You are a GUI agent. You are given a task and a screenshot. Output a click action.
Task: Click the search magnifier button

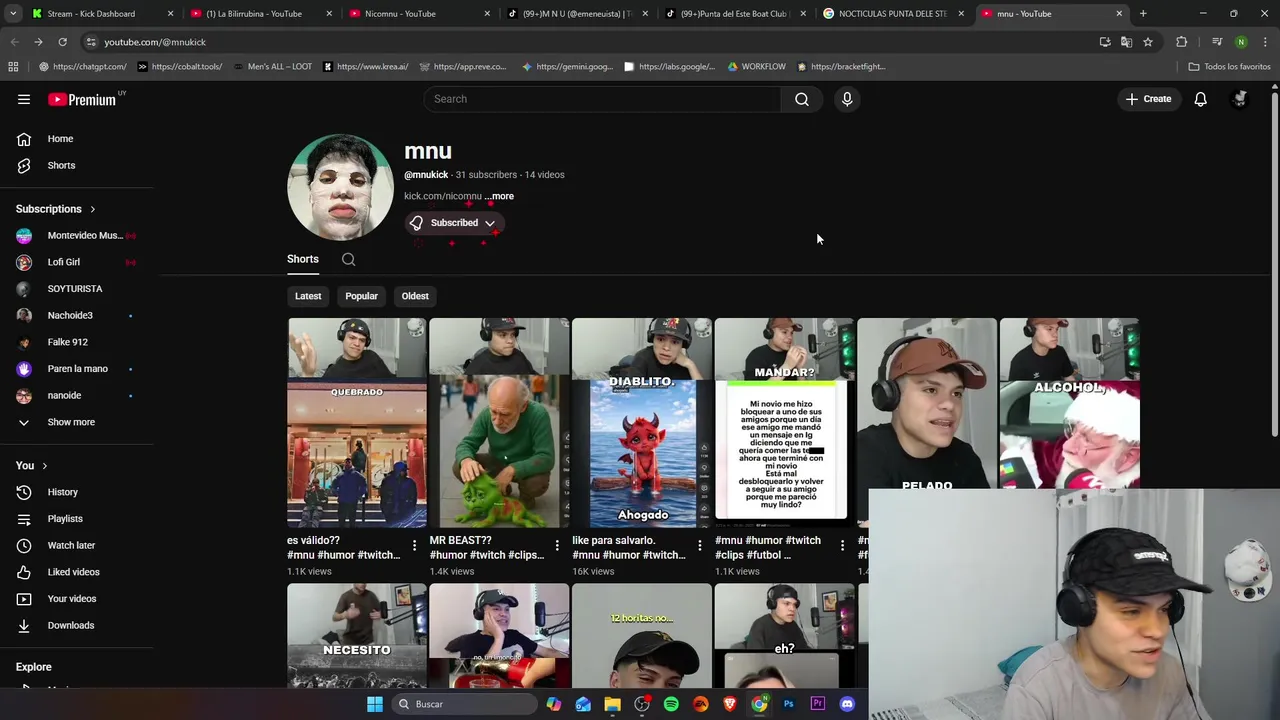(802, 99)
